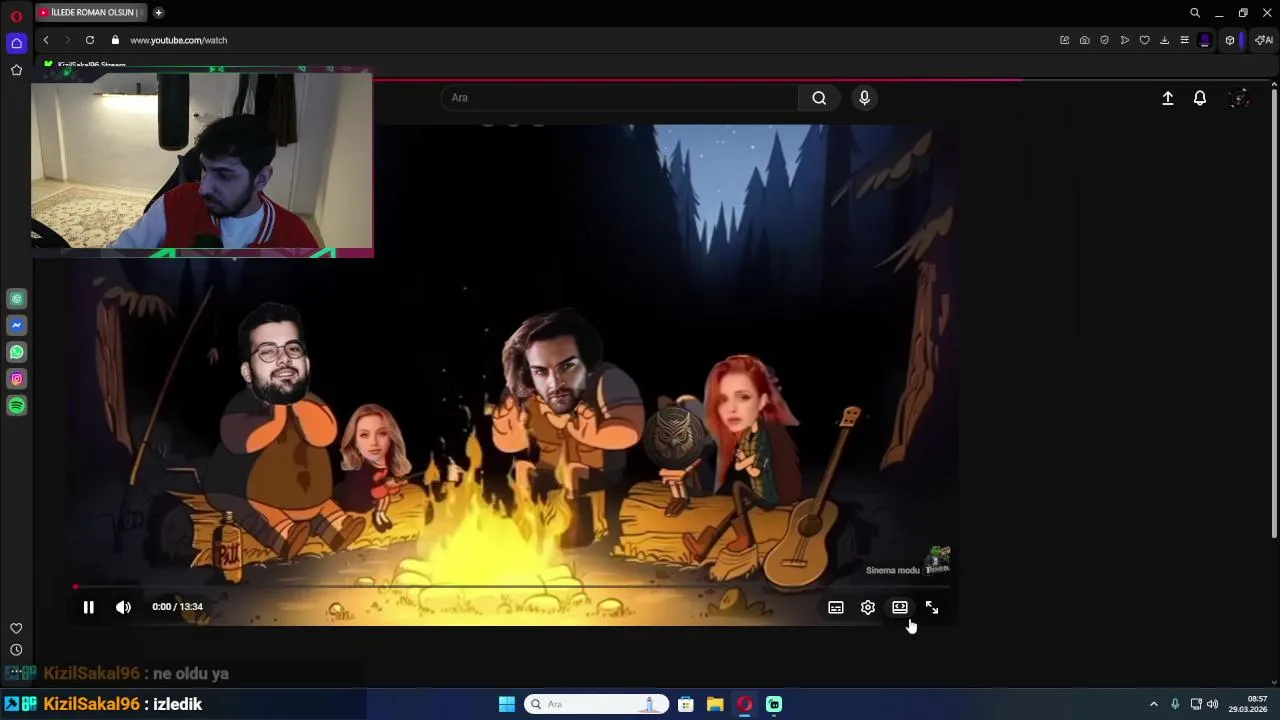The height and width of the screenshot is (720, 1280).
Task: Open Microsoft Store from the taskbar
Action: pos(686,704)
